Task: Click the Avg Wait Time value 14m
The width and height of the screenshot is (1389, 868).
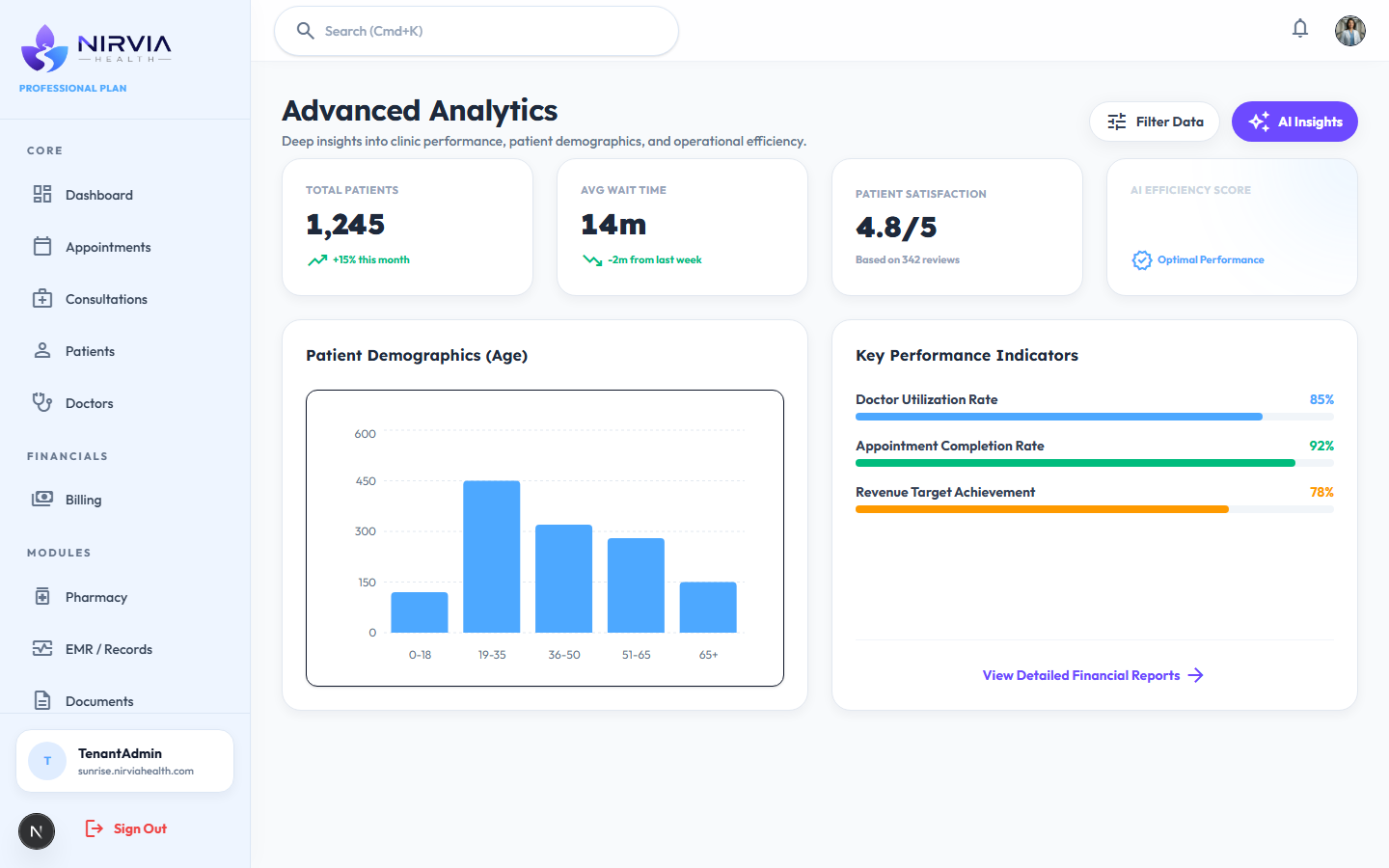Action: pos(613,225)
